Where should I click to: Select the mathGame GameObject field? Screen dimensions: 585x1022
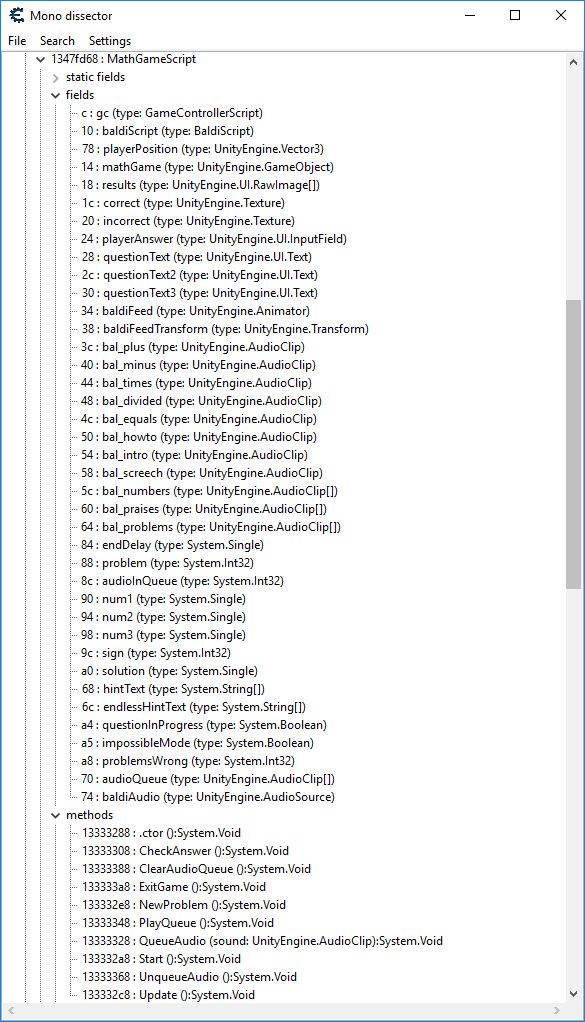coord(207,167)
